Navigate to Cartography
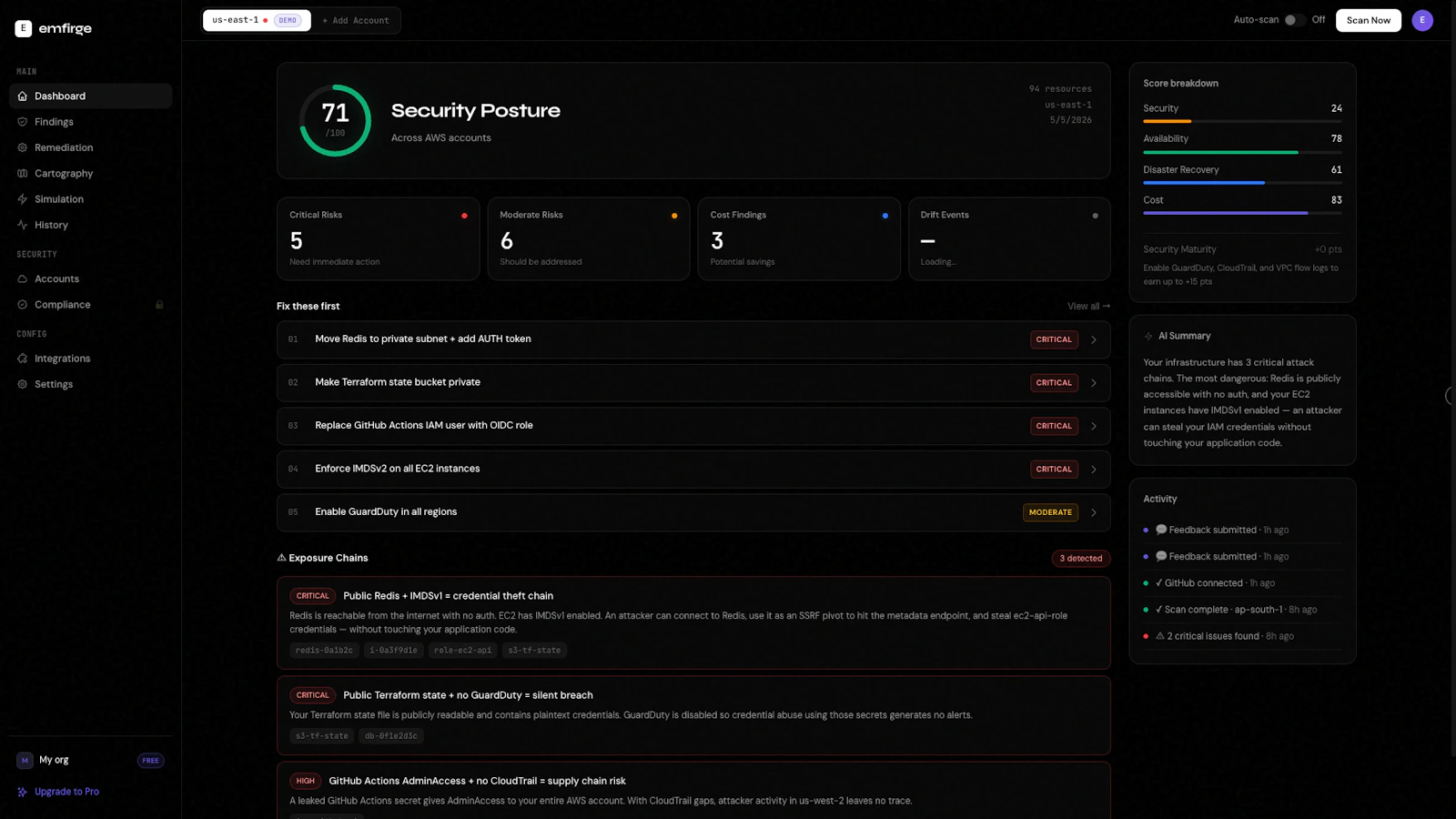 (x=90, y=173)
